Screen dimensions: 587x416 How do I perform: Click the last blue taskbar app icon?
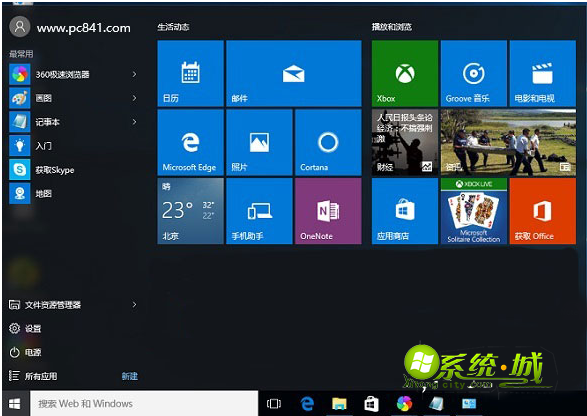[469, 404]
